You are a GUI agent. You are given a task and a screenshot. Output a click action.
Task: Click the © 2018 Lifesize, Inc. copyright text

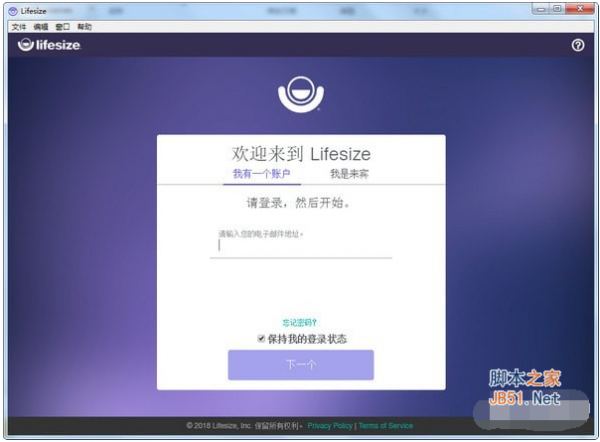(x=244, y=426)
